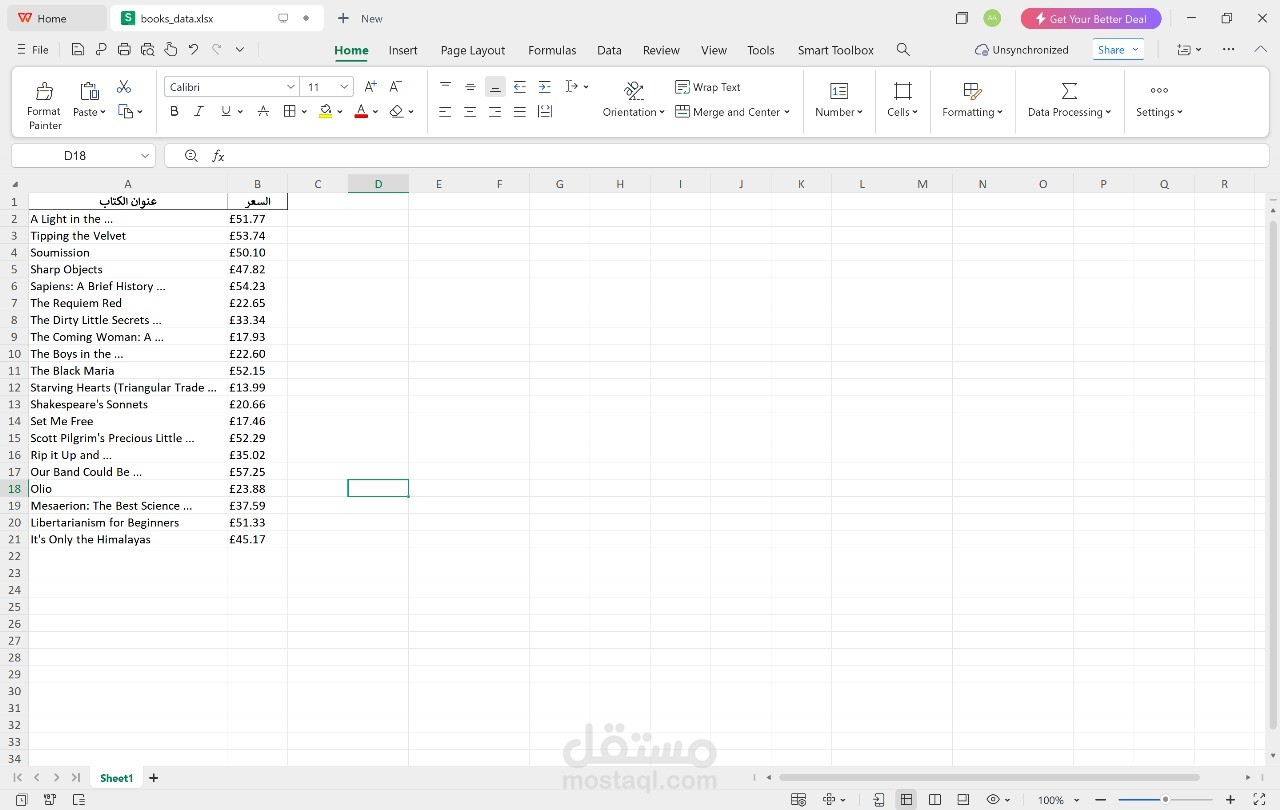The image size is (1280, 810).
Task: Switch to the Data tab
Action: [x=609, y=50]
